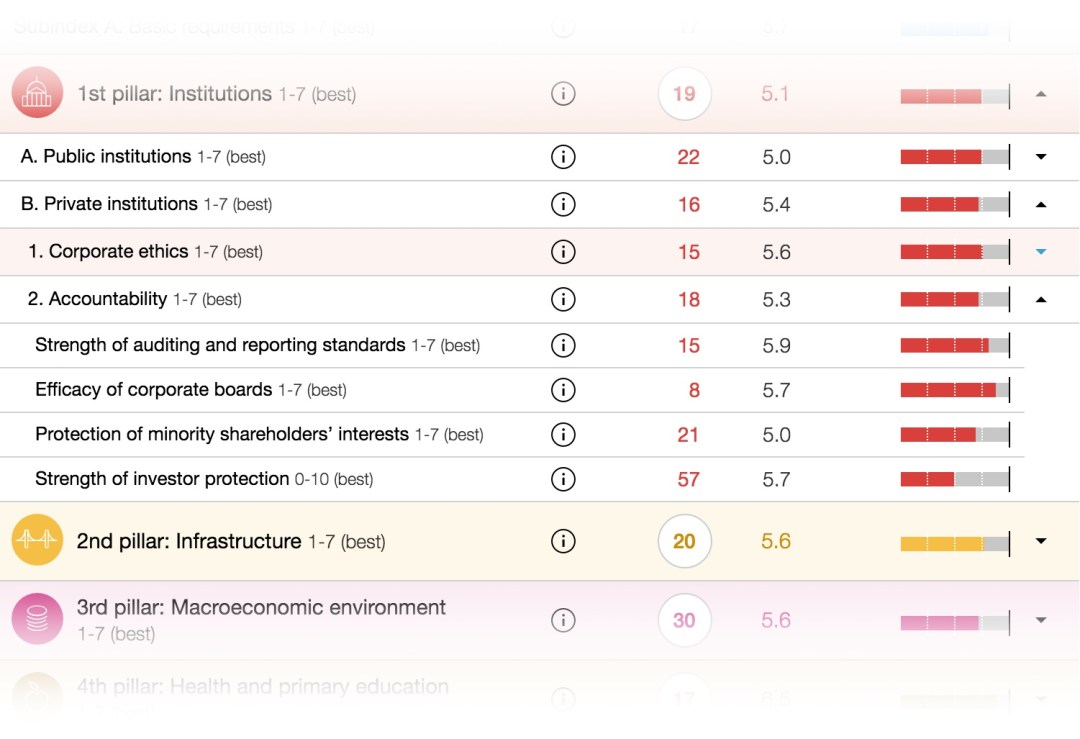
Task: View info for auditing and reporting standards
Action: (x=563, y=346)
